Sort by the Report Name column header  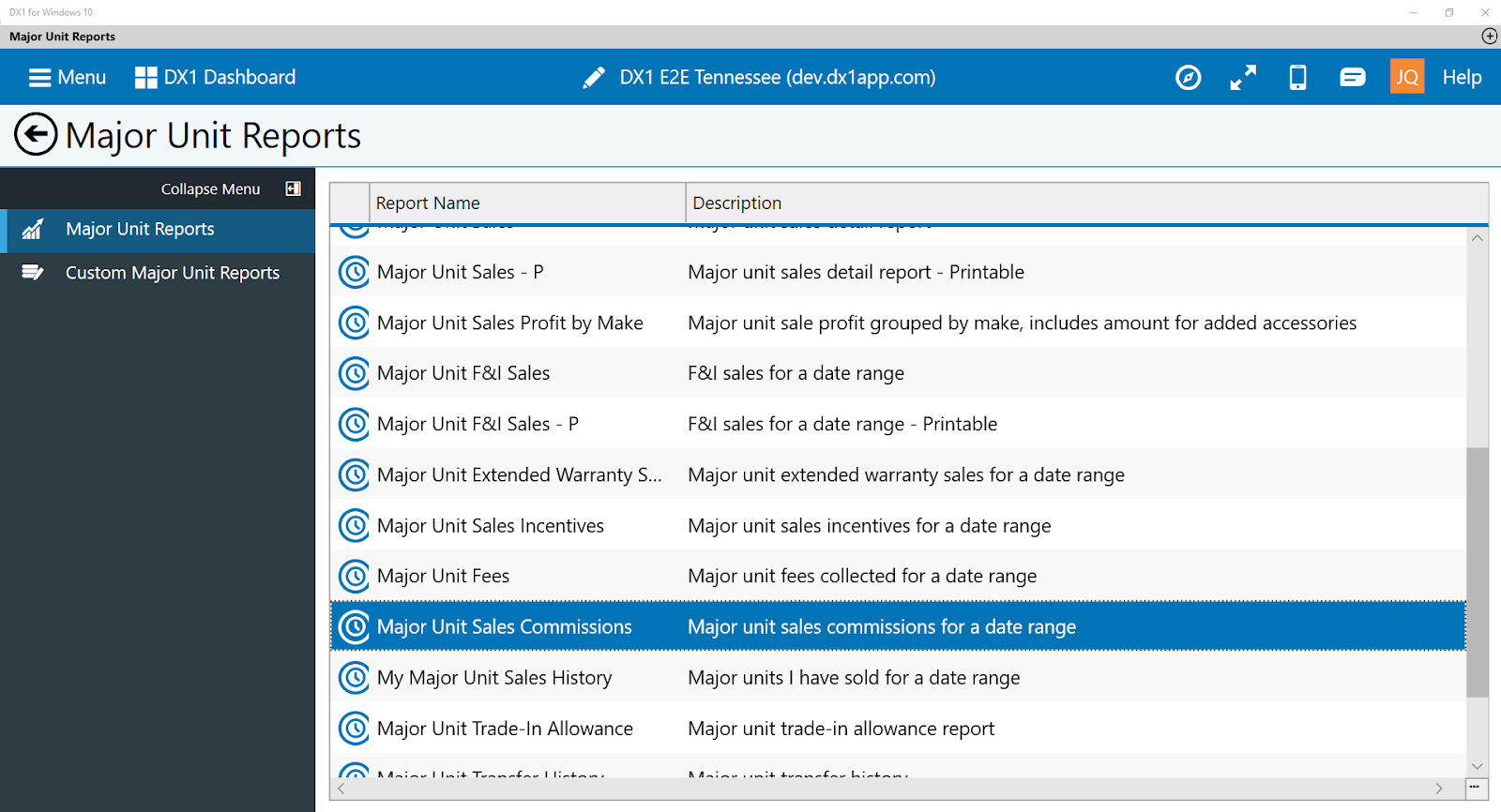click(x=527, y=203)
